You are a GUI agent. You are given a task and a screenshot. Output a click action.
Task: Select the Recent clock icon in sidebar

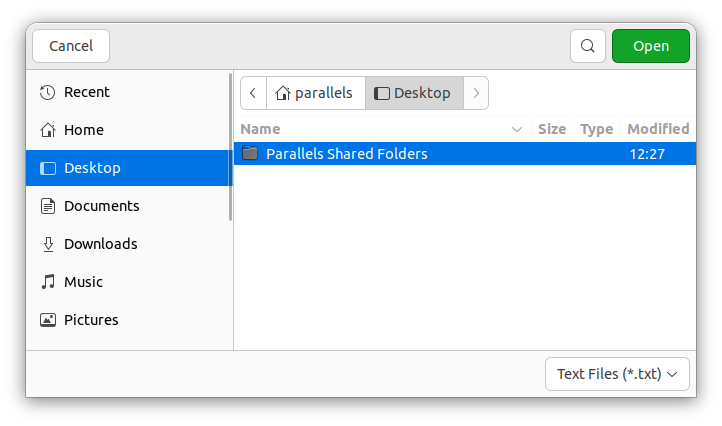pos(47,92)
